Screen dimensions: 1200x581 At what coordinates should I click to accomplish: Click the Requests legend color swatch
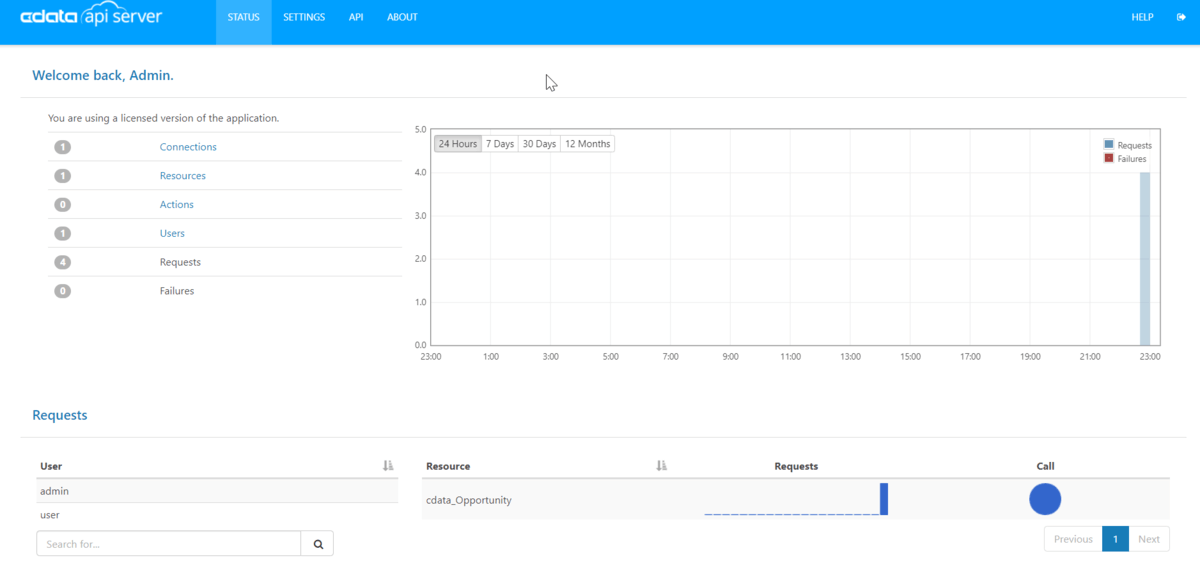click(1108, 145)
